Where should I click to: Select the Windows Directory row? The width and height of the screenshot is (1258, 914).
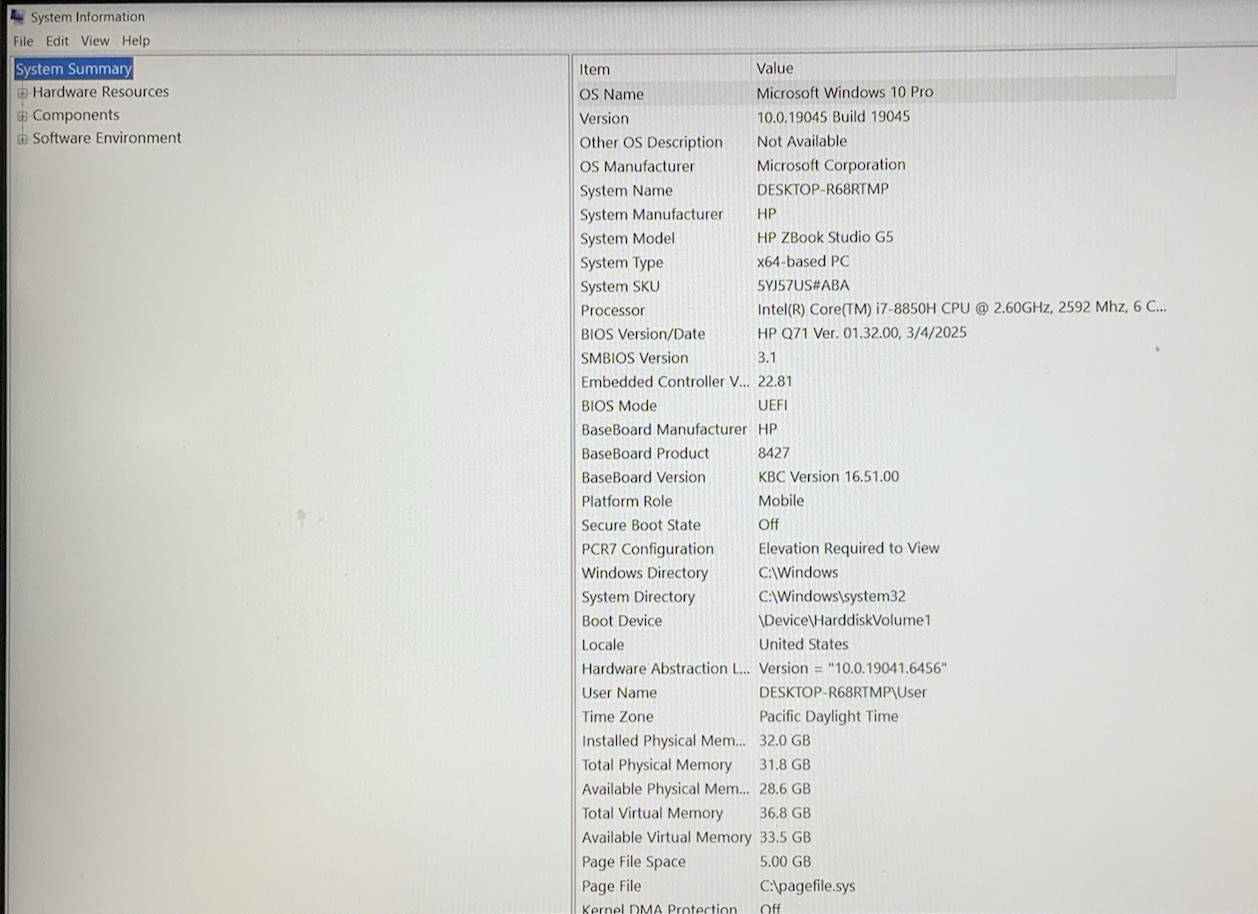(x=875, y=573)
